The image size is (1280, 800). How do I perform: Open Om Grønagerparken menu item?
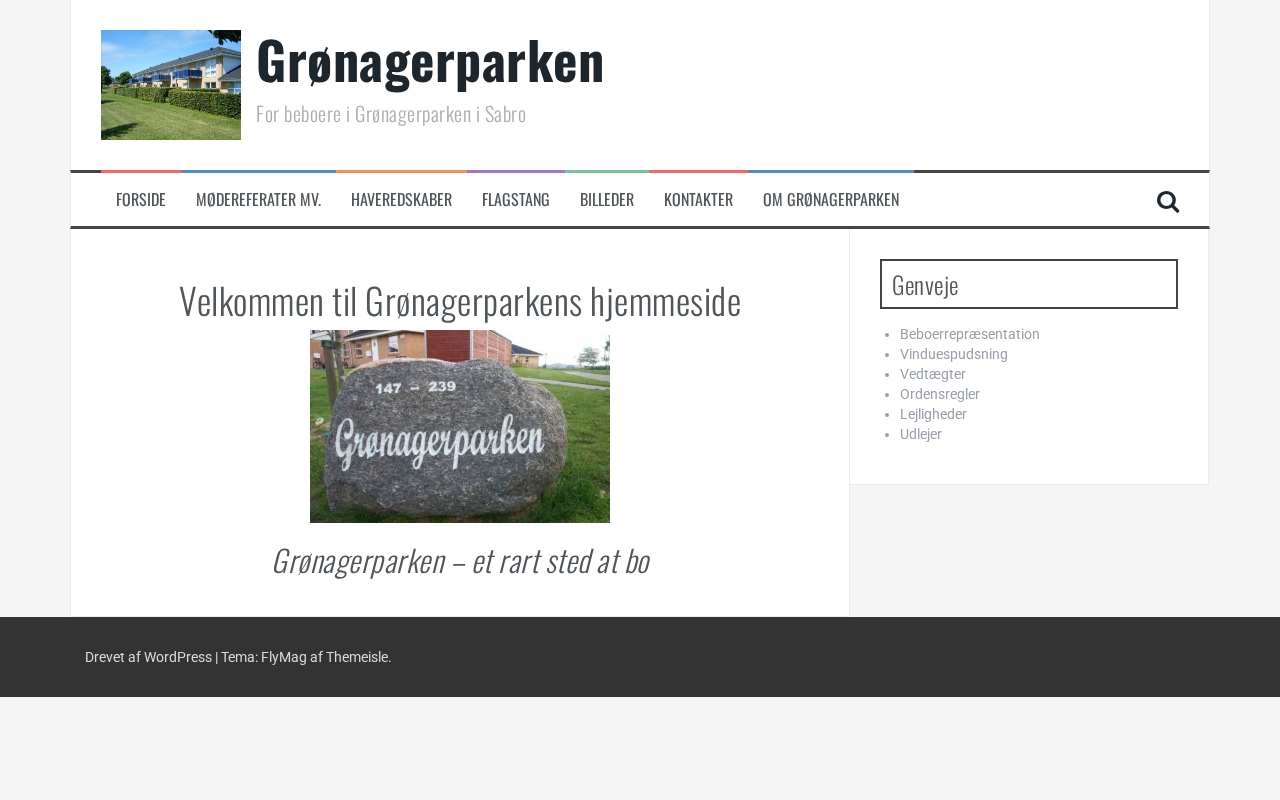click(831, 199)
